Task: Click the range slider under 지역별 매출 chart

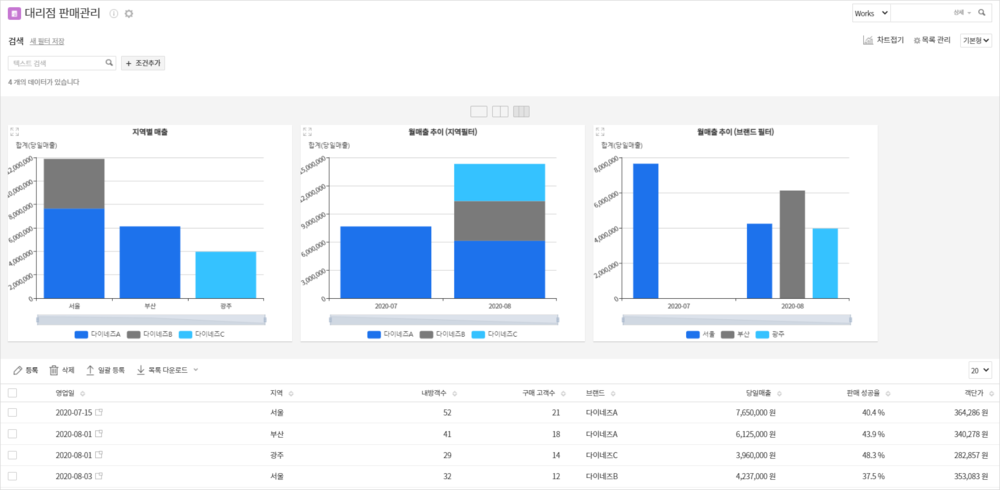Action: [151, 319]
